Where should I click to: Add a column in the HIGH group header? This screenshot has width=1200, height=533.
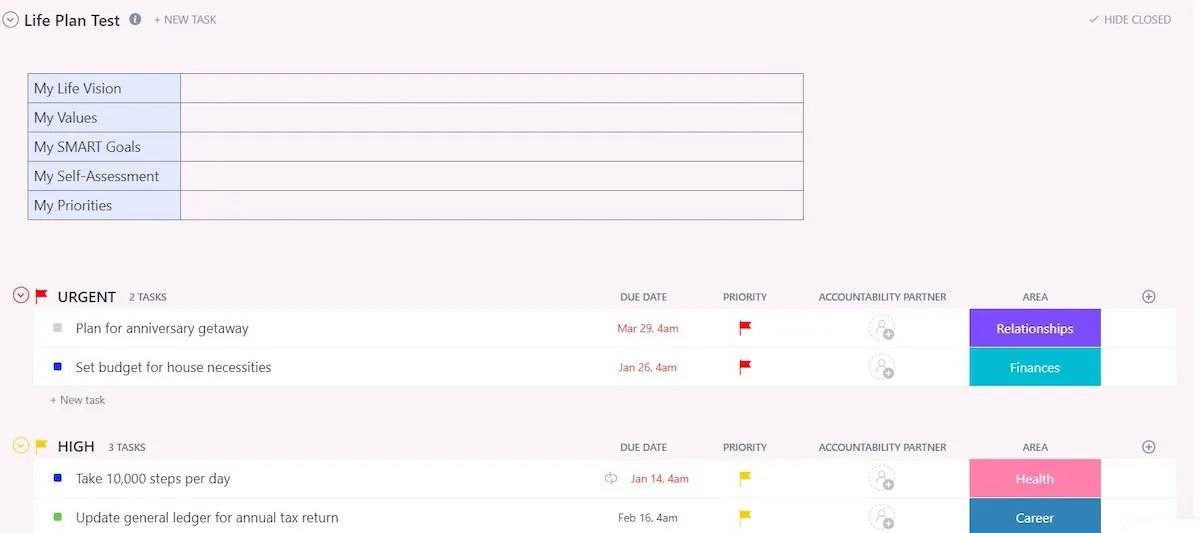(x=1149, y=447)
